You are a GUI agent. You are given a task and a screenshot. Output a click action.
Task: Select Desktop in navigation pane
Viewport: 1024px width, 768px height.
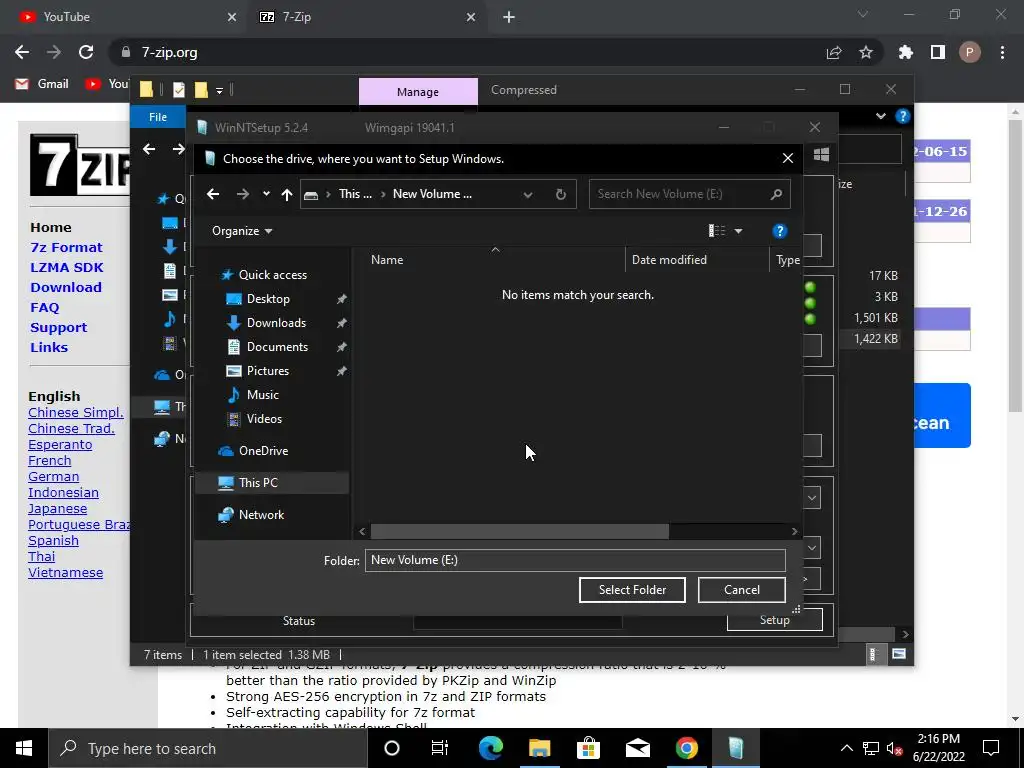pyautogui.click(x=268, y=299)
